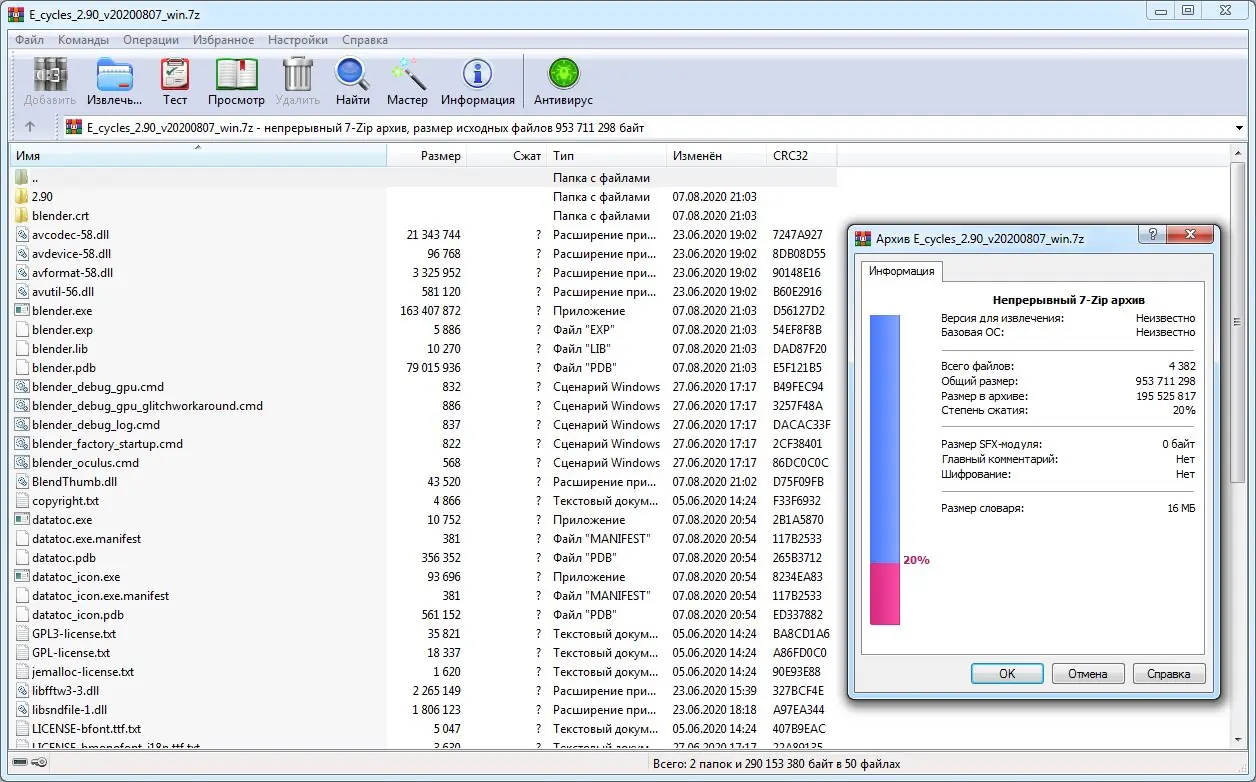This screenshot has width=1256, height=782.
Task: Click the blender.pdb file icon
Action: point(23,368)
